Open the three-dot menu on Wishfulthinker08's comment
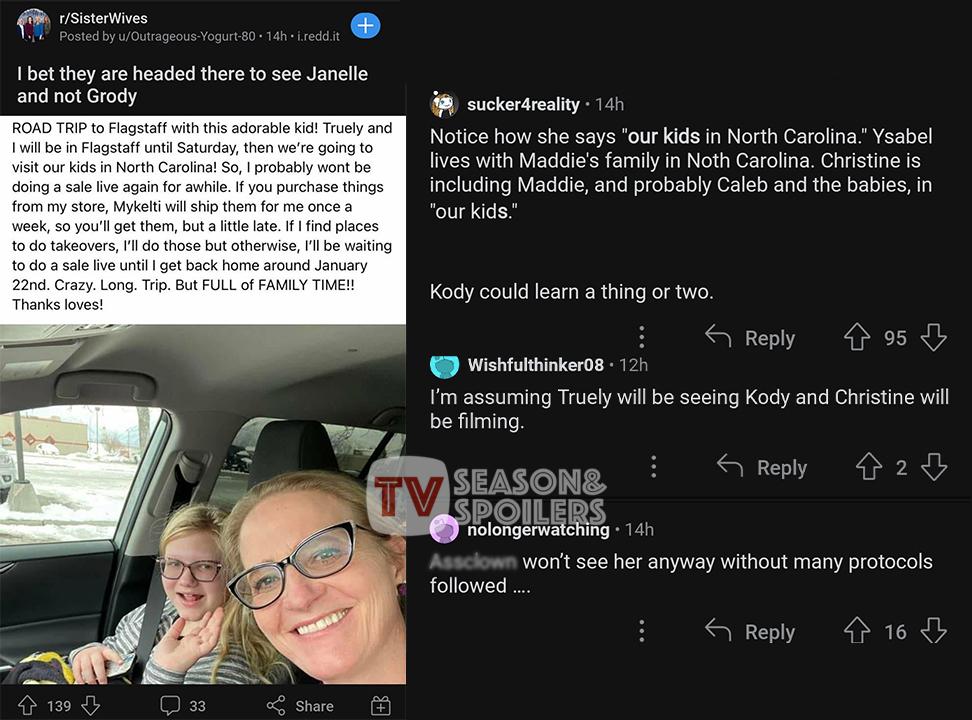 point(653,466)
